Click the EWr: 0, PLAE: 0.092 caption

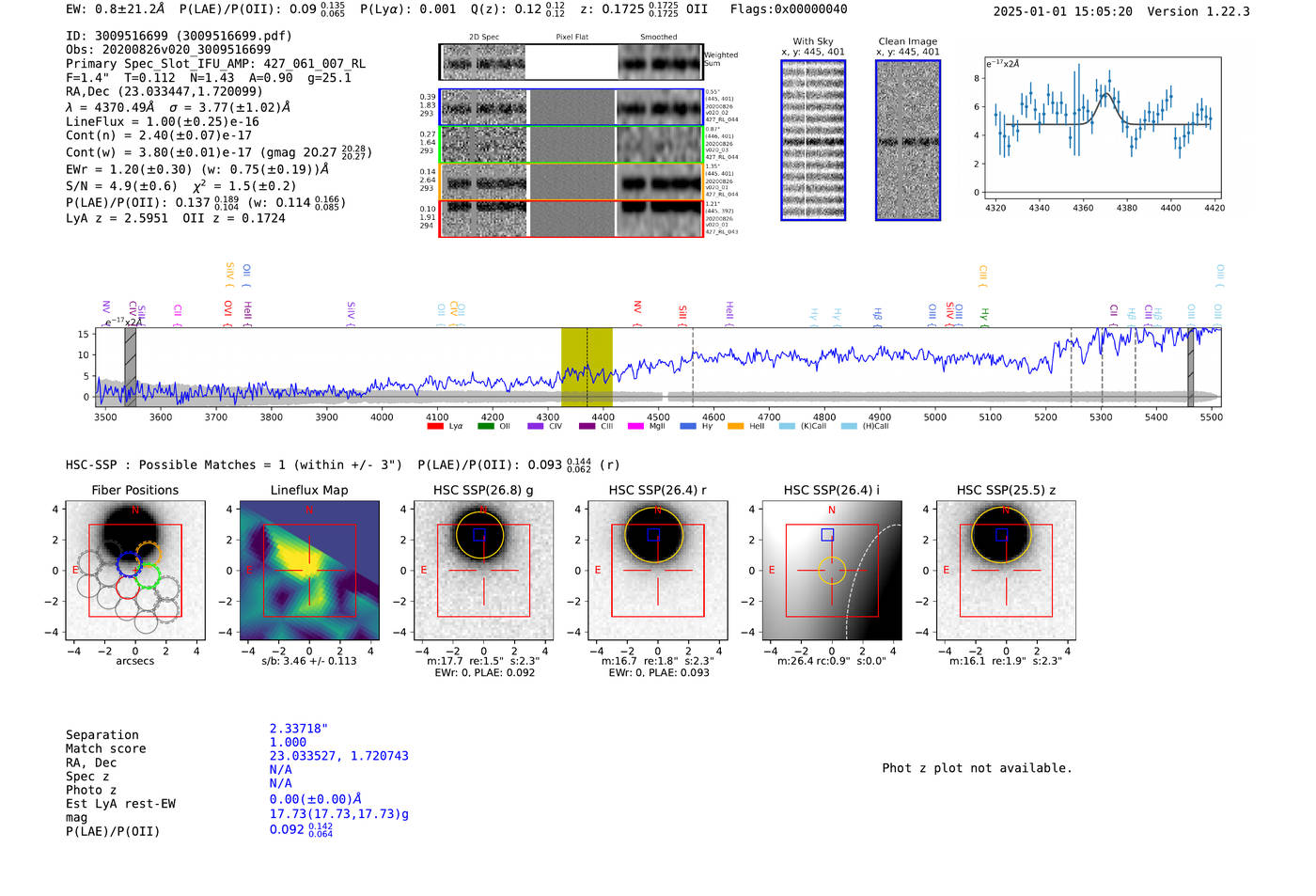484,672
